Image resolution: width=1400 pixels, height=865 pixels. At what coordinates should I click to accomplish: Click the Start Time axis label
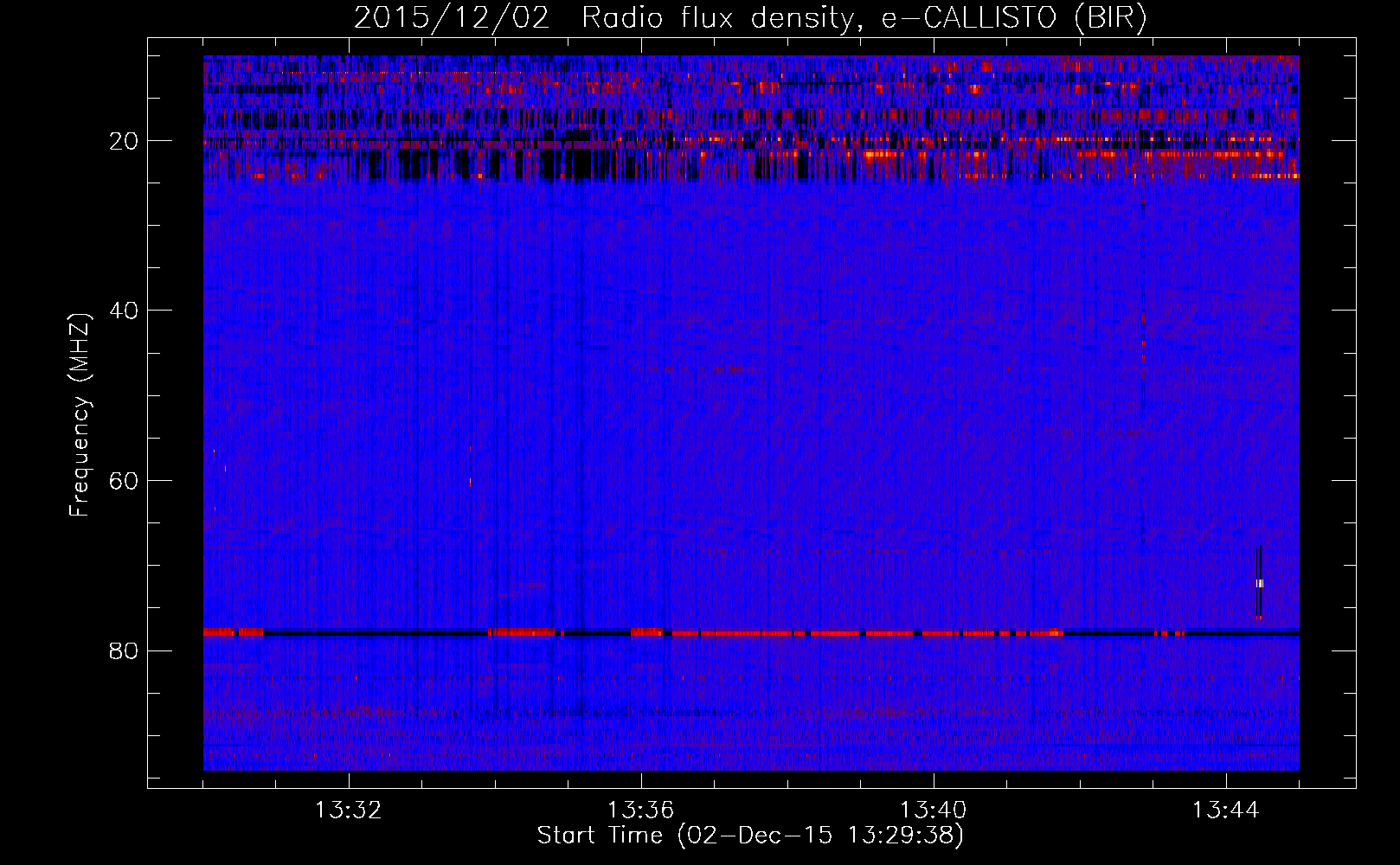coord(750,836)
